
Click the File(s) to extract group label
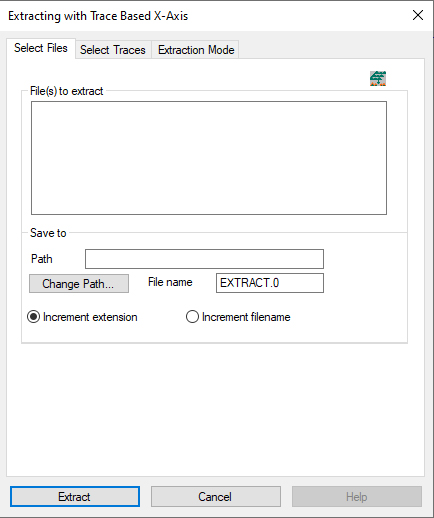[67, 91]
